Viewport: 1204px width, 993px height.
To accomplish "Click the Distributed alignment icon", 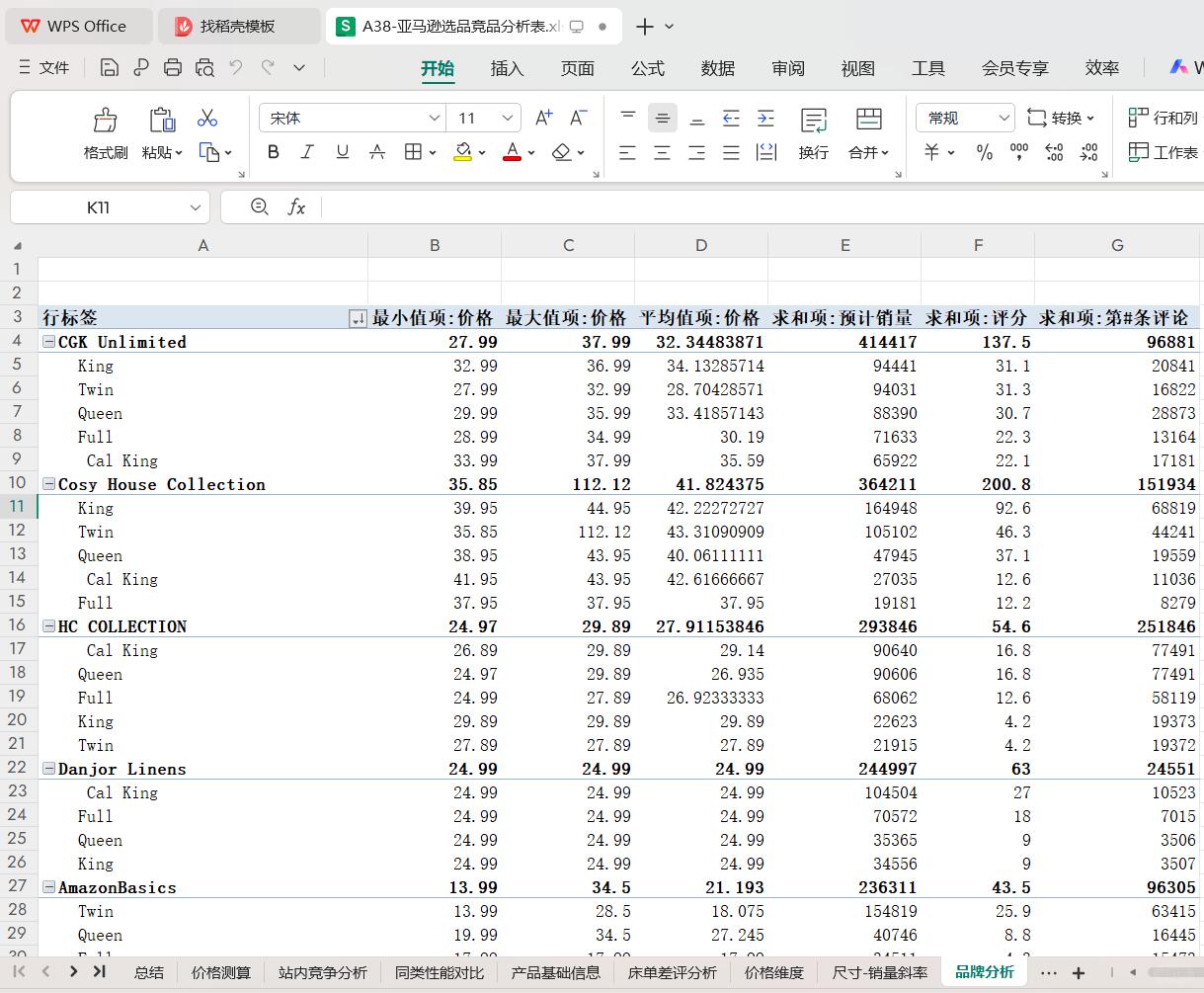I will pyautogui.click(x=765, y=152).
